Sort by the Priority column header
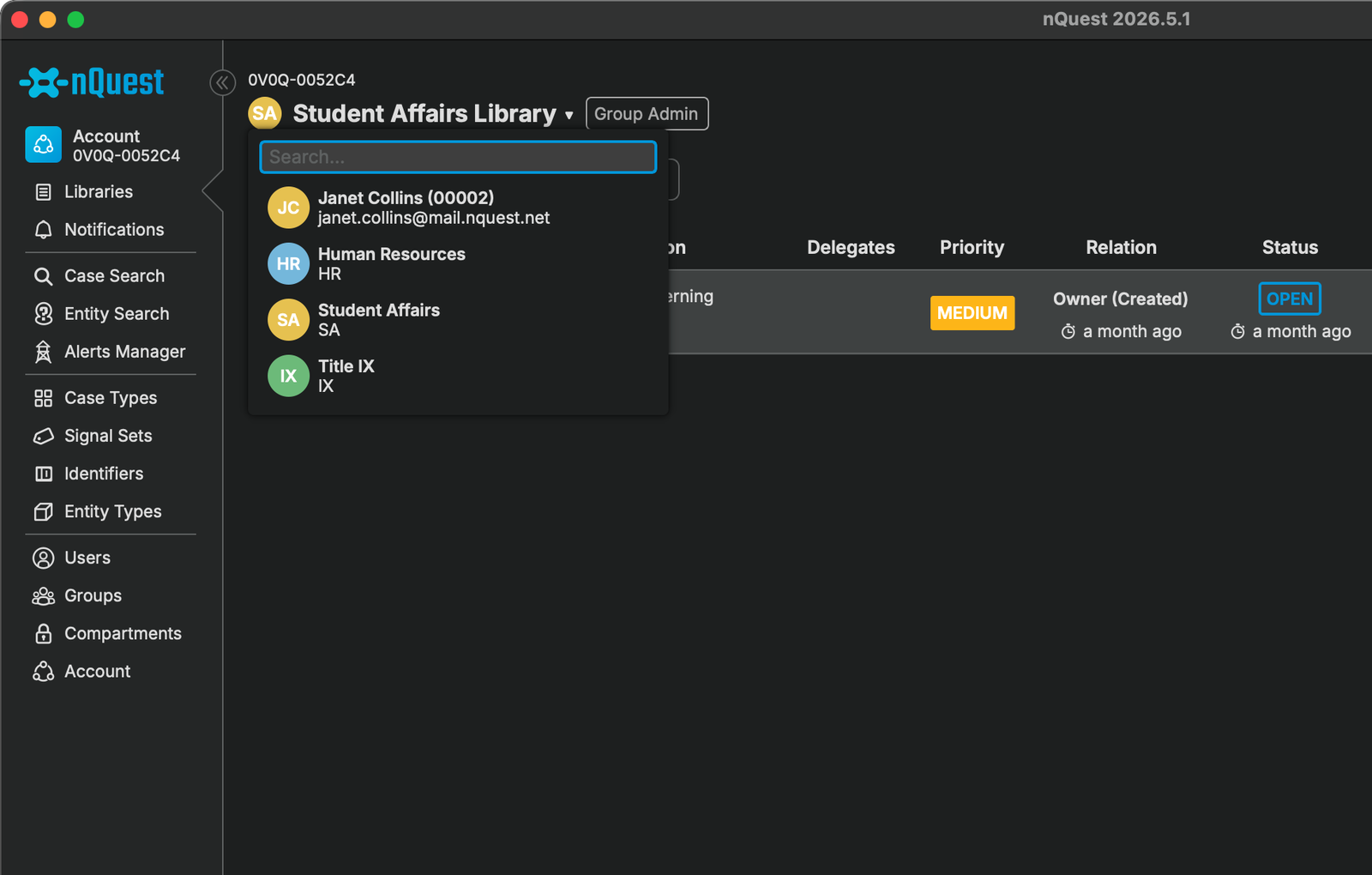 coord(972,247)
